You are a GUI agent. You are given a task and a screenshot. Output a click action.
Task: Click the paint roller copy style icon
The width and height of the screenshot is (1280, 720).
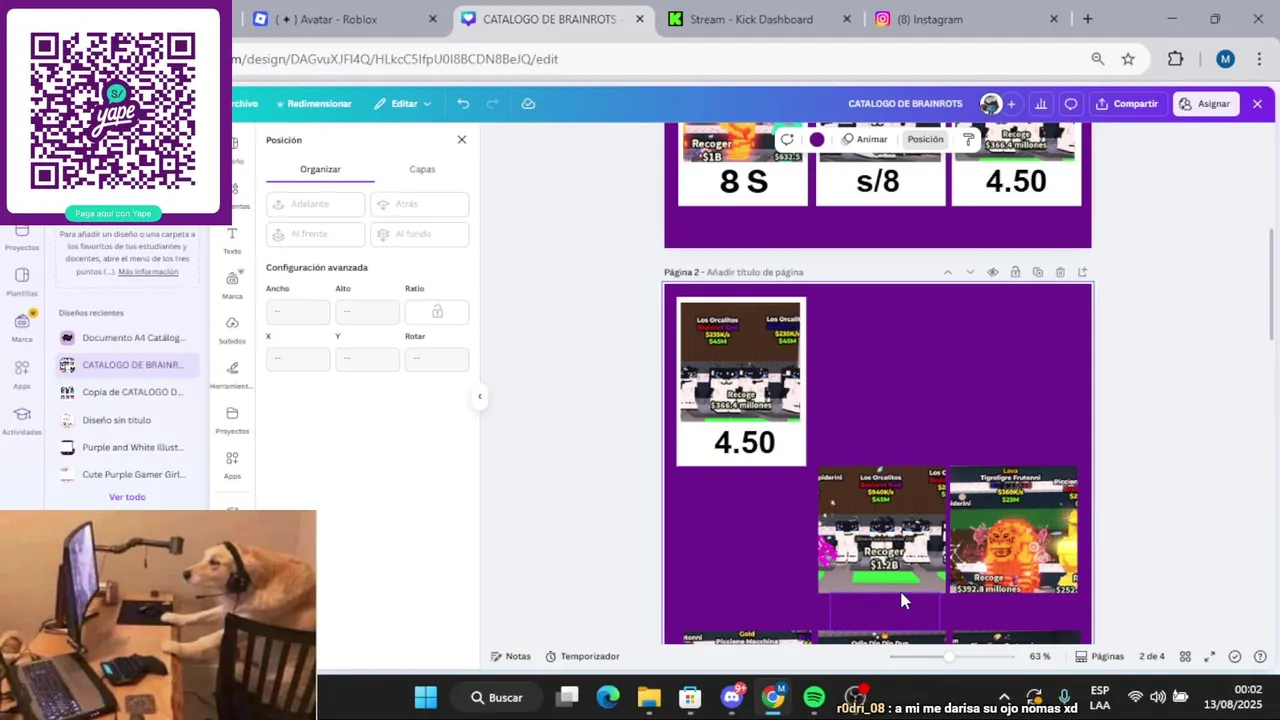coord(968,140)
